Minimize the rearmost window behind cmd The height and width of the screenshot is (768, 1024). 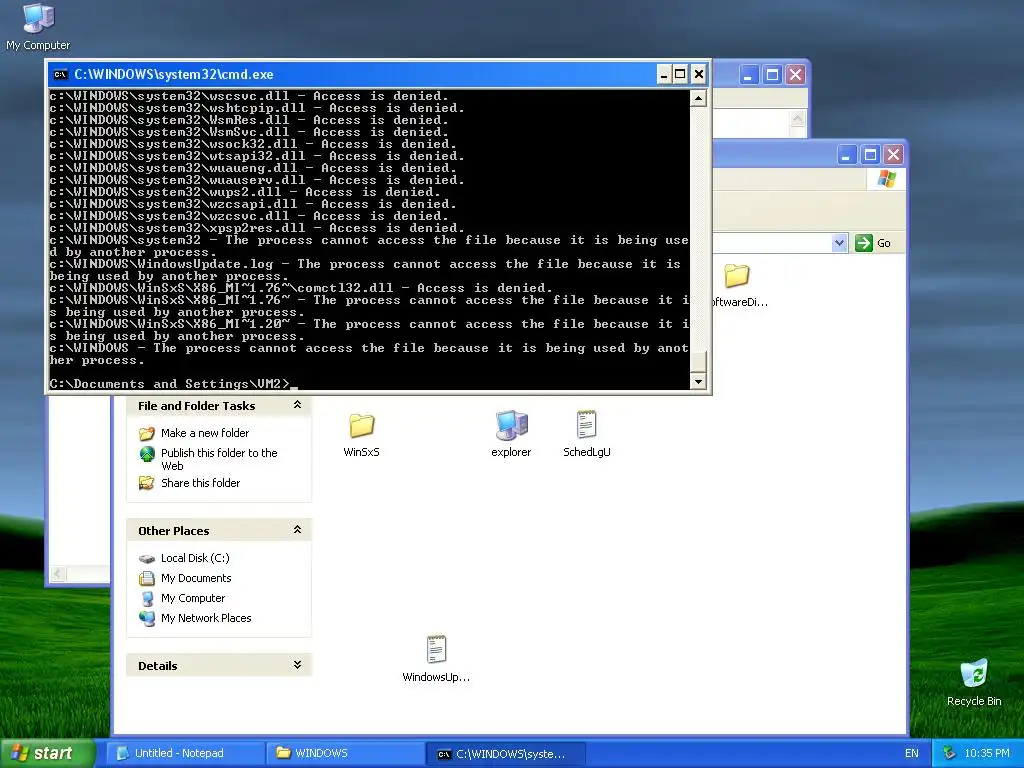[x=748, y=74]
